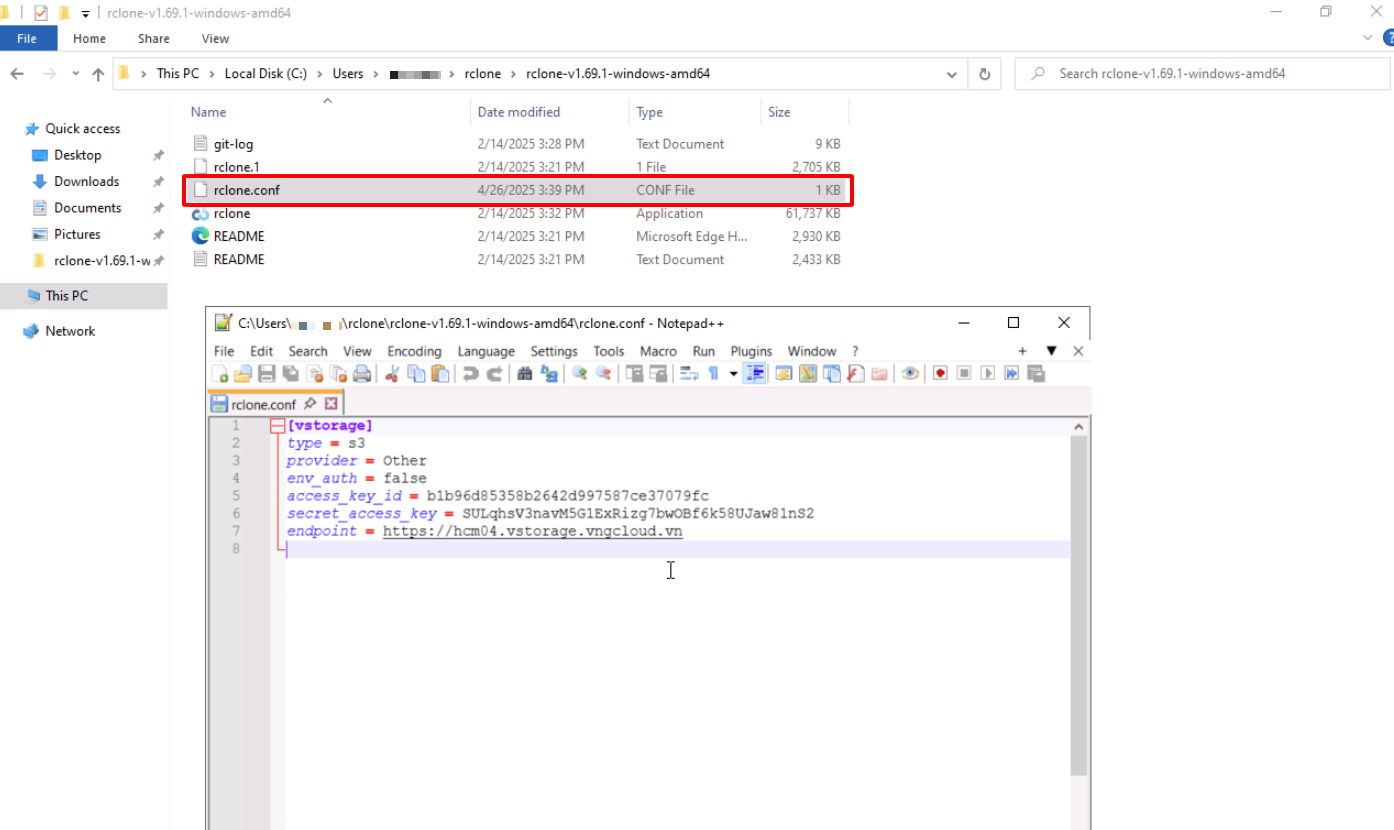1394x830 pixels.
Task: Click the Explorer search box
Action: click(1200, 74)
